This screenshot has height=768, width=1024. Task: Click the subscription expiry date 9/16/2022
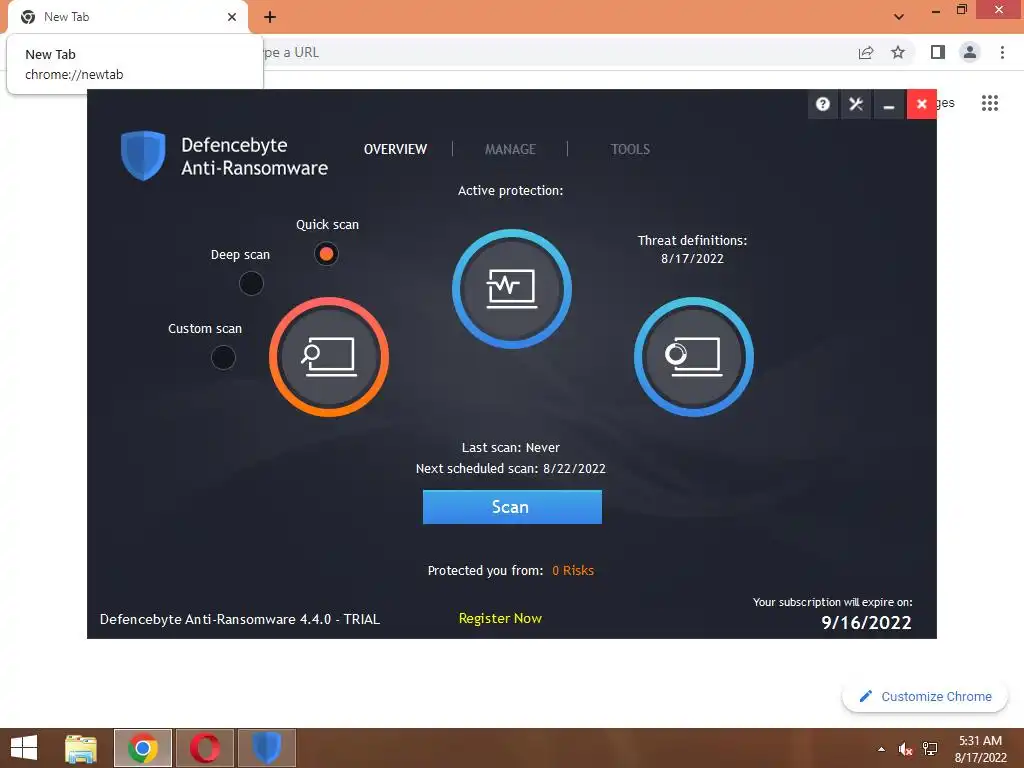pyautogui.click(x=866, y=622)
